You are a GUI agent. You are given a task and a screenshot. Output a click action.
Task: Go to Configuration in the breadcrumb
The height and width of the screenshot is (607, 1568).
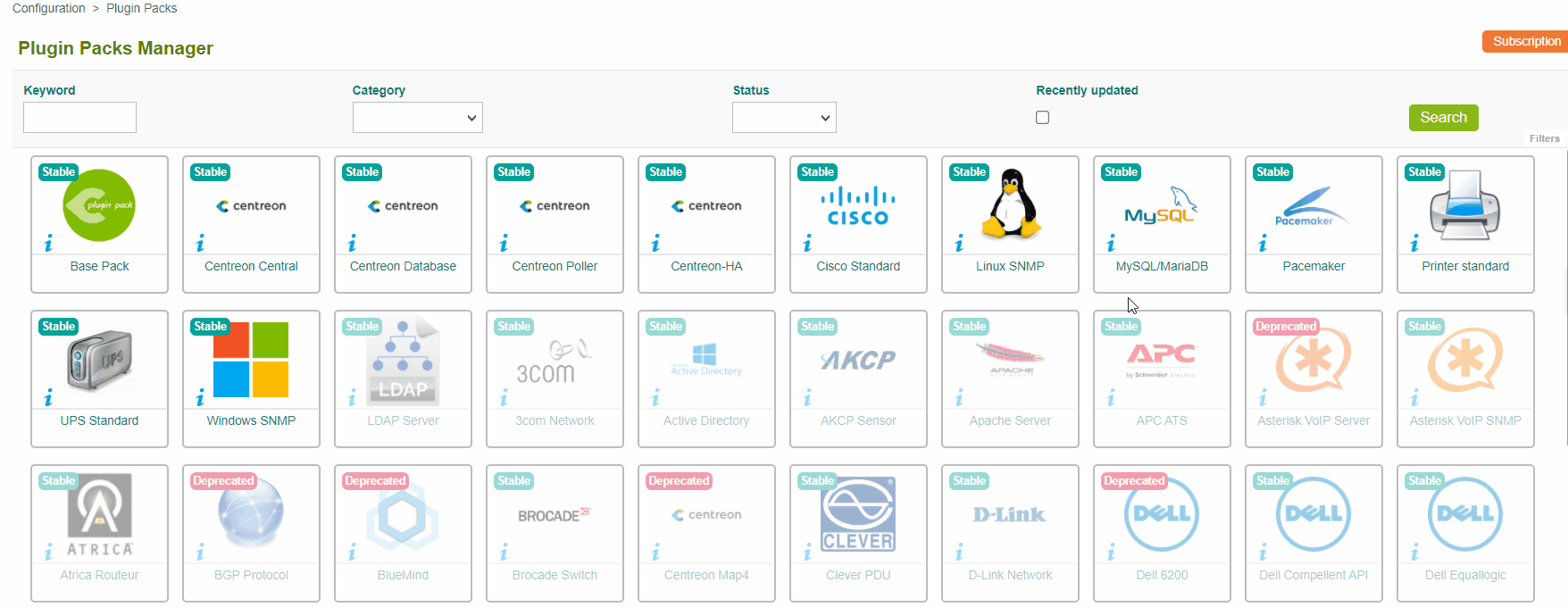coord(49,8)
